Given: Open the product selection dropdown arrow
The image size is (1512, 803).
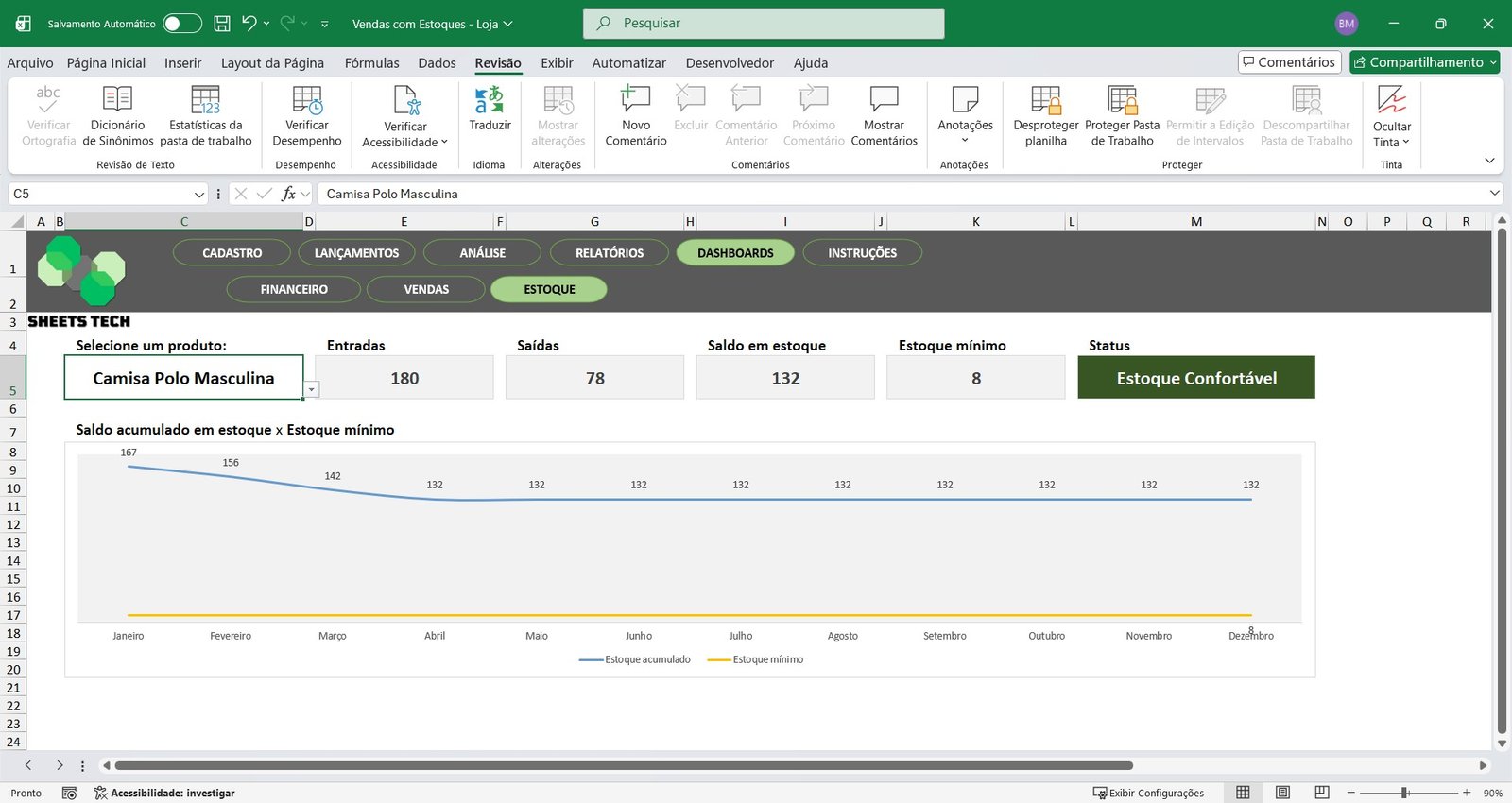Looking at the screenshot, I should [x=312, y=389].
